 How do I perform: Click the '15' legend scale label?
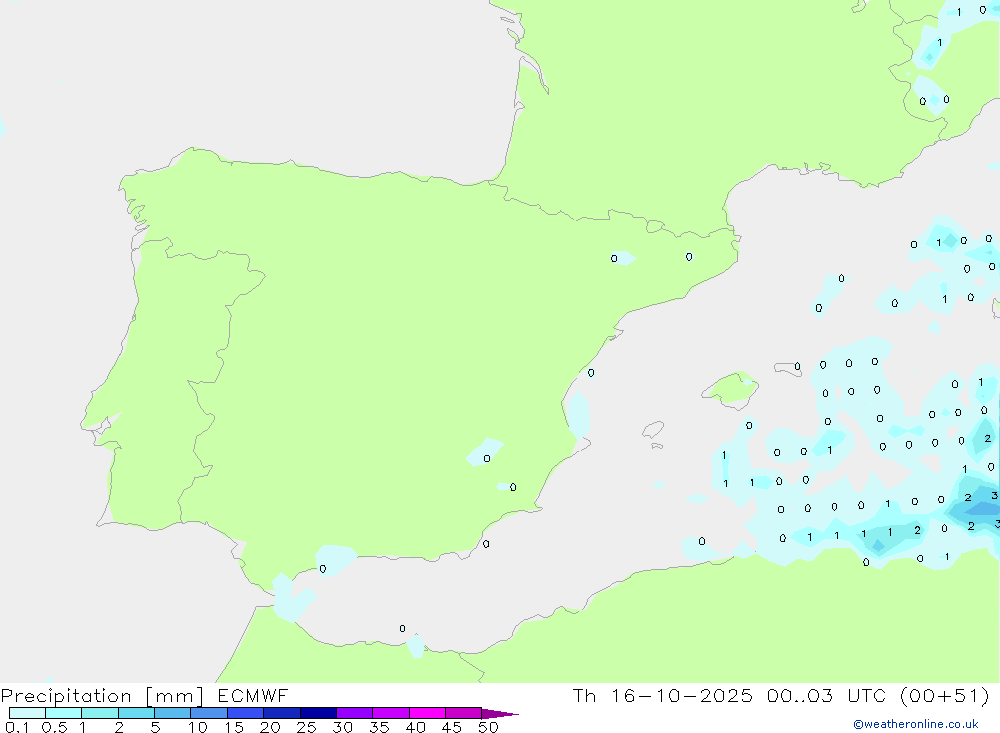click(x=234, y=727)
